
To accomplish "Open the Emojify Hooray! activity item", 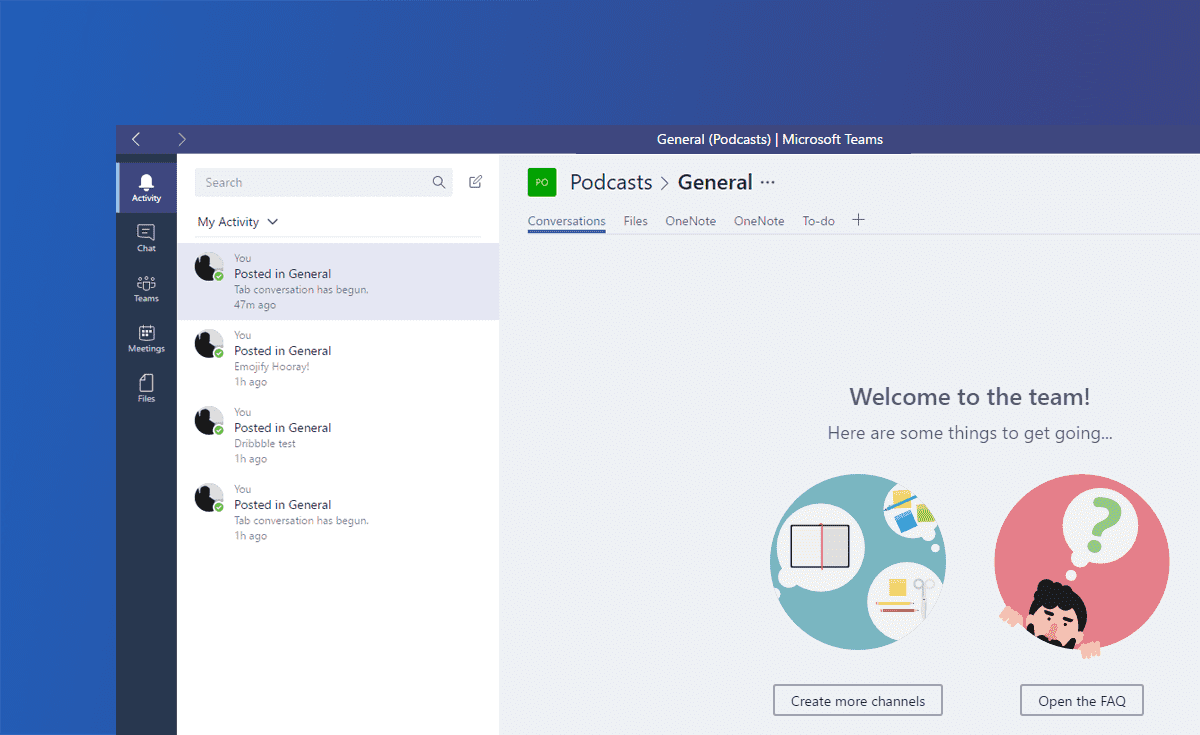I will point(338,358).
